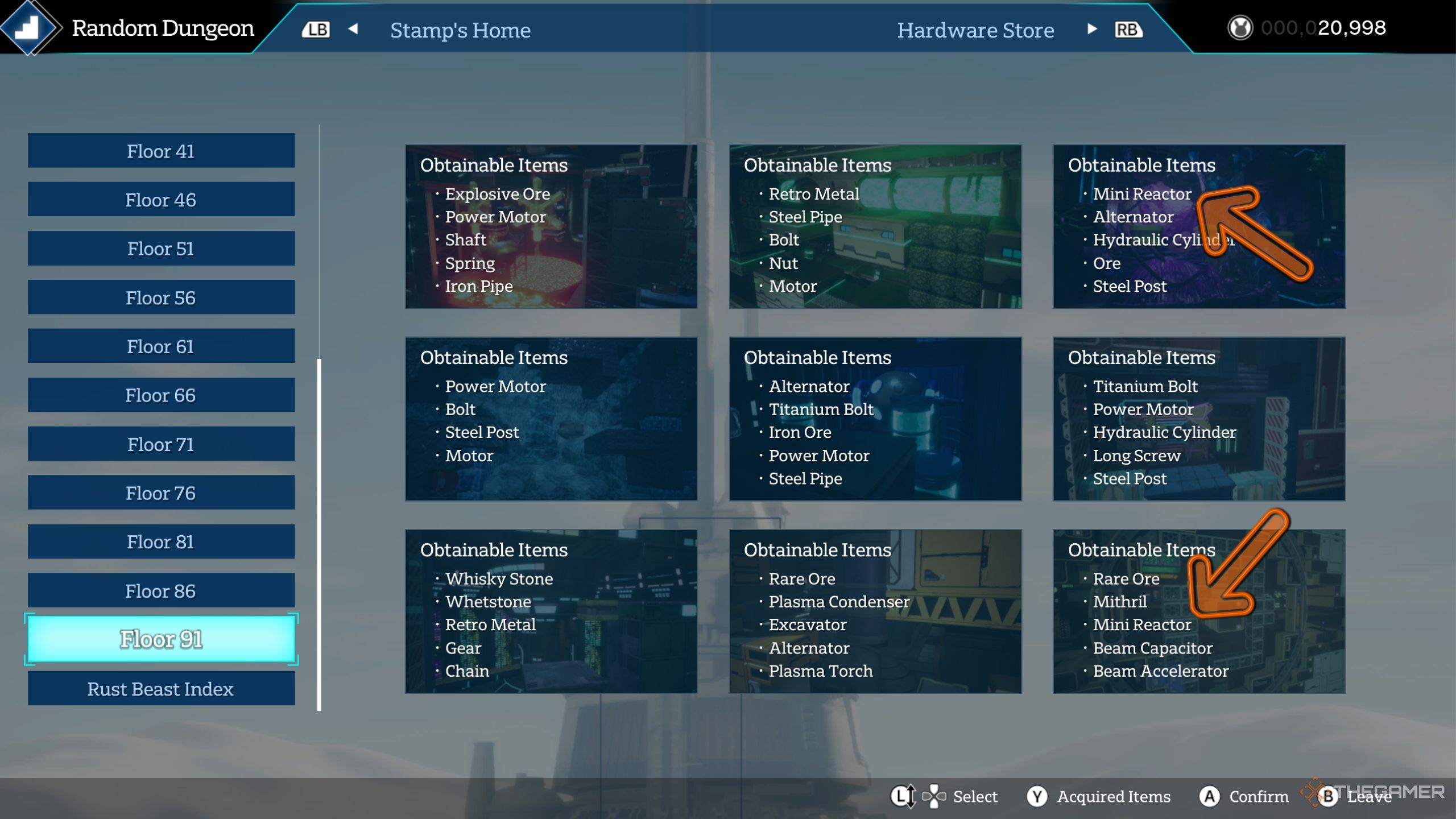The image size is (1456, 819).
Task: Choose Floor 86 from the list
Action: coord(161,591)
